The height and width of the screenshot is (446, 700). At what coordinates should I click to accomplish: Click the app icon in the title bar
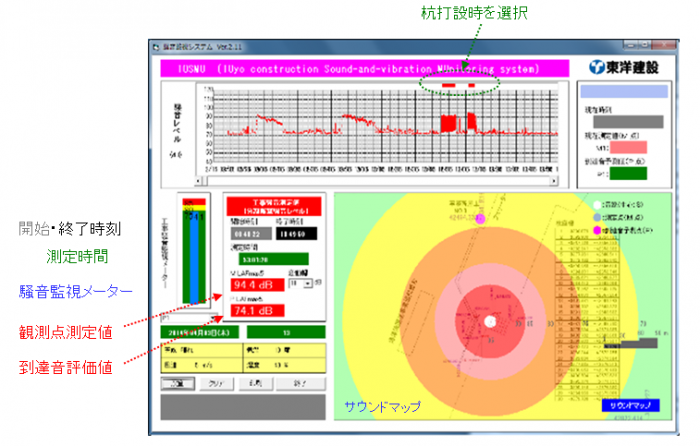(156, 47)
